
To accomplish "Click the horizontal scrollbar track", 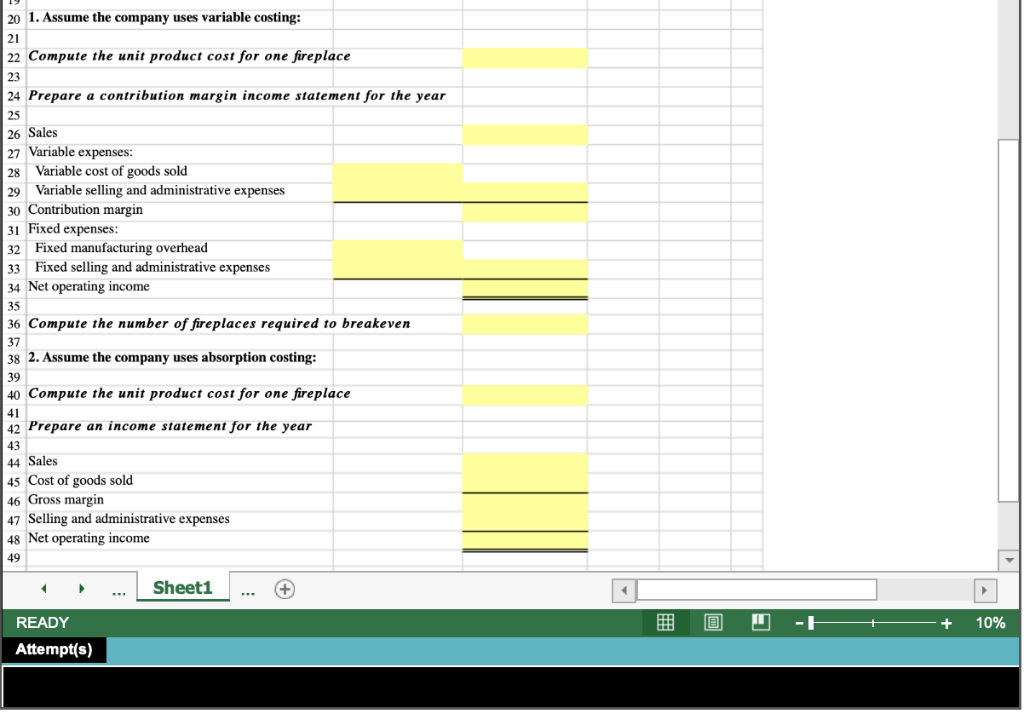I will click(x=755, y=589).
